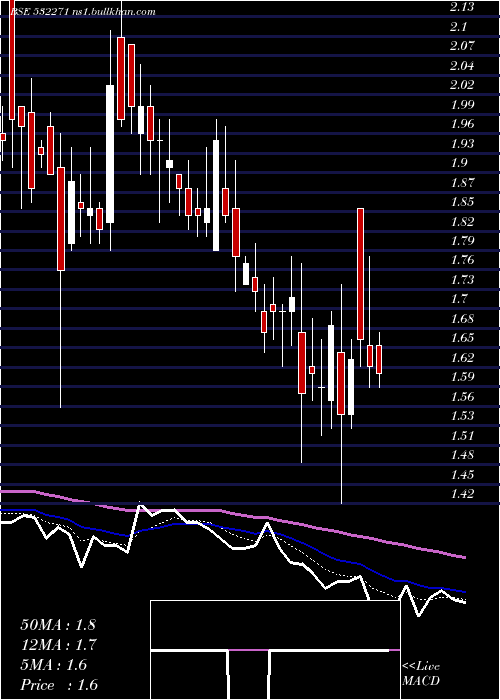Screen dimensions: 500x700
Task: Click the 12MA : 1.7 readout
Action: tap(58, 645)
